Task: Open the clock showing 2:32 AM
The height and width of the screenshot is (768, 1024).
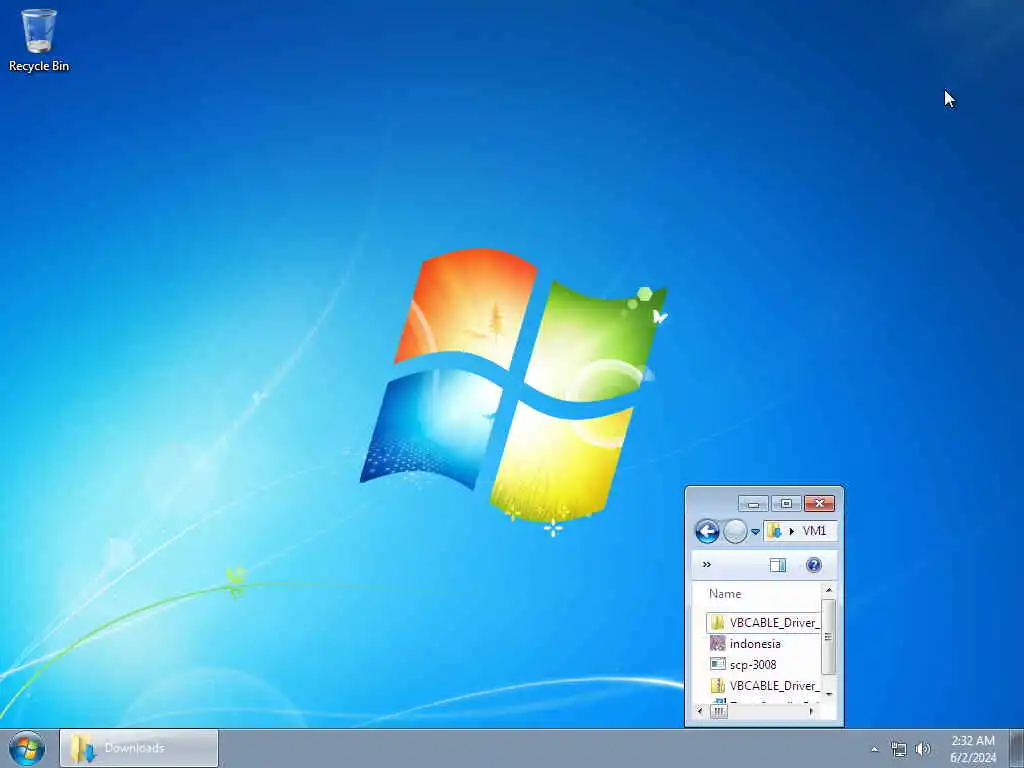Action: pos(973,749)
